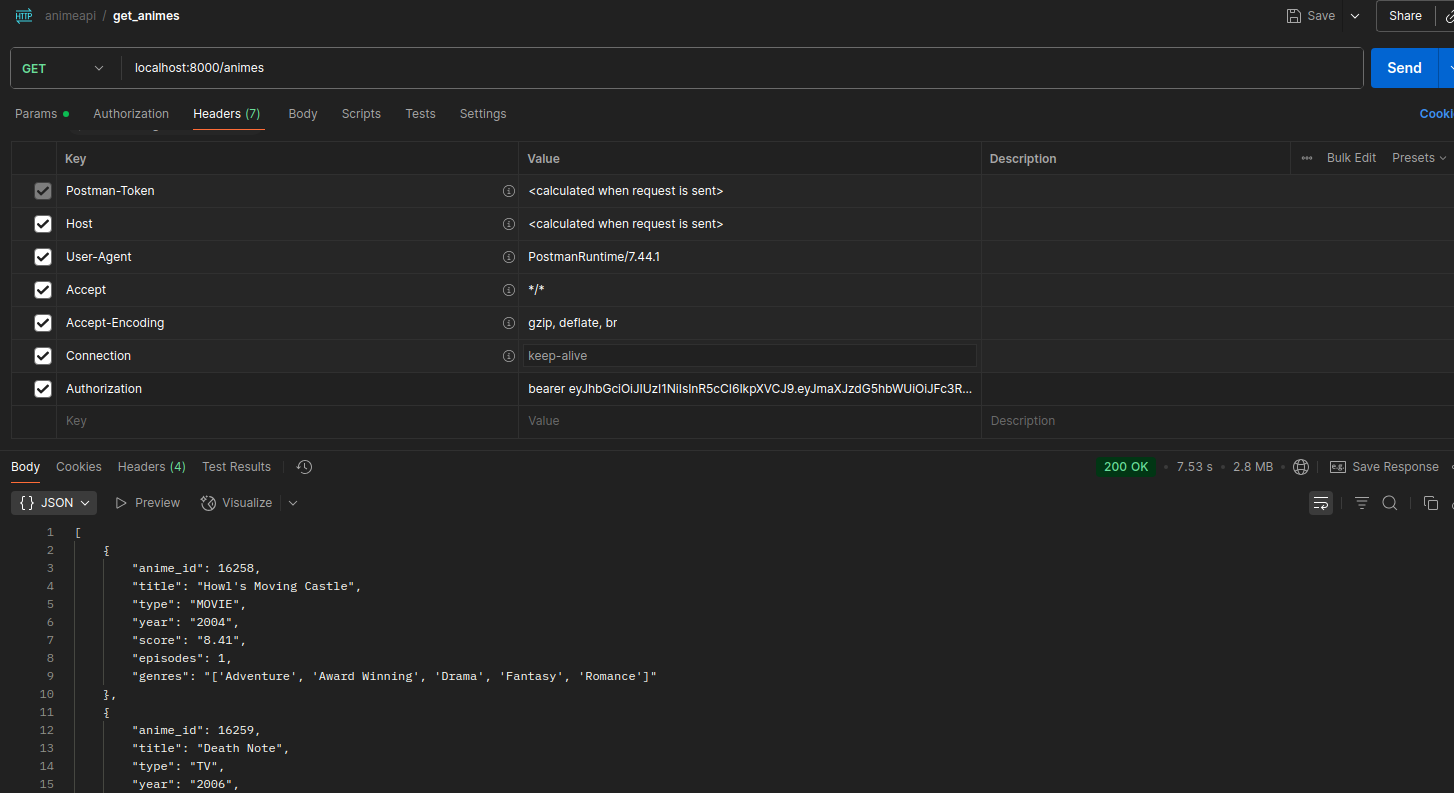Disable the Accept-Encoding header checkbox
The image size is (1454, 793).
[x=43, y=323]
